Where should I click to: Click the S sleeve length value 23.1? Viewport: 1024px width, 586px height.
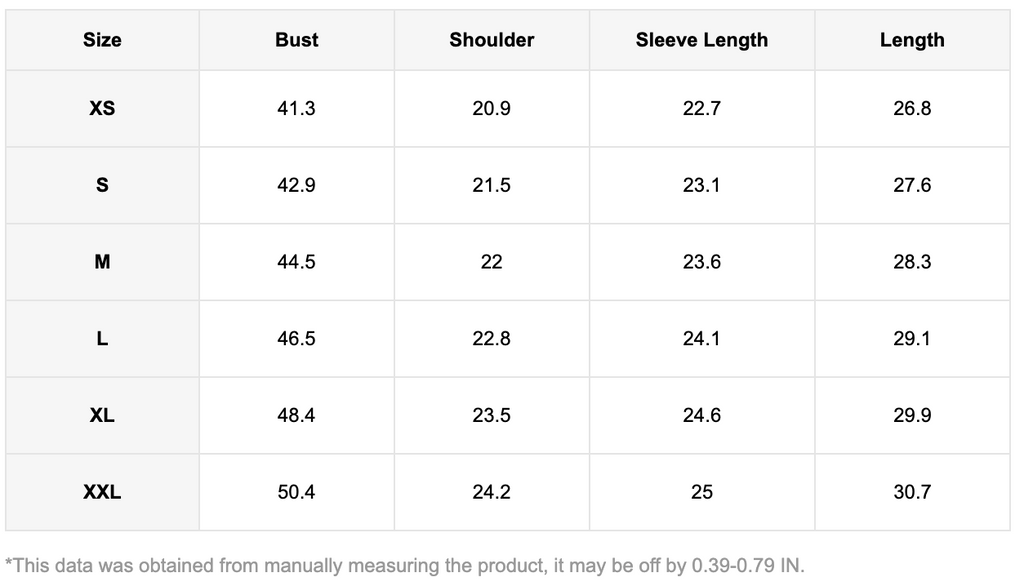[701, 185]
